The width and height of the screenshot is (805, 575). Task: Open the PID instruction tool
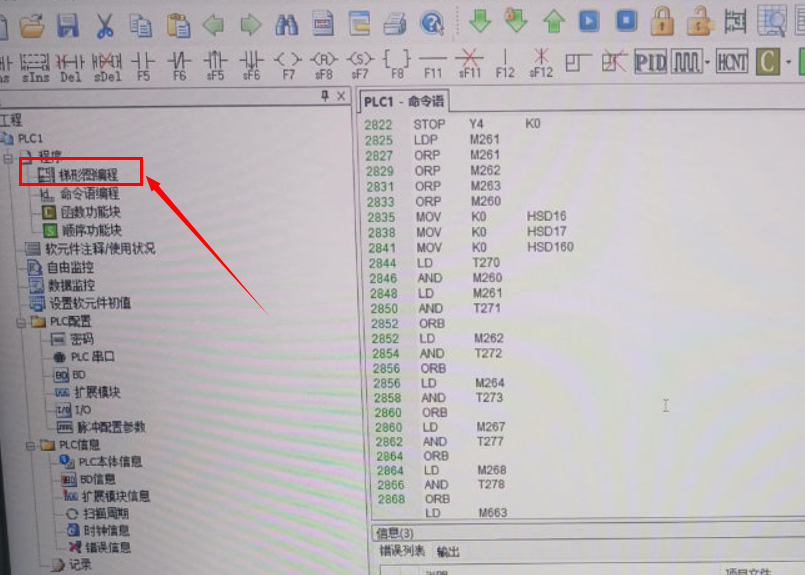[x=650, y=62]
